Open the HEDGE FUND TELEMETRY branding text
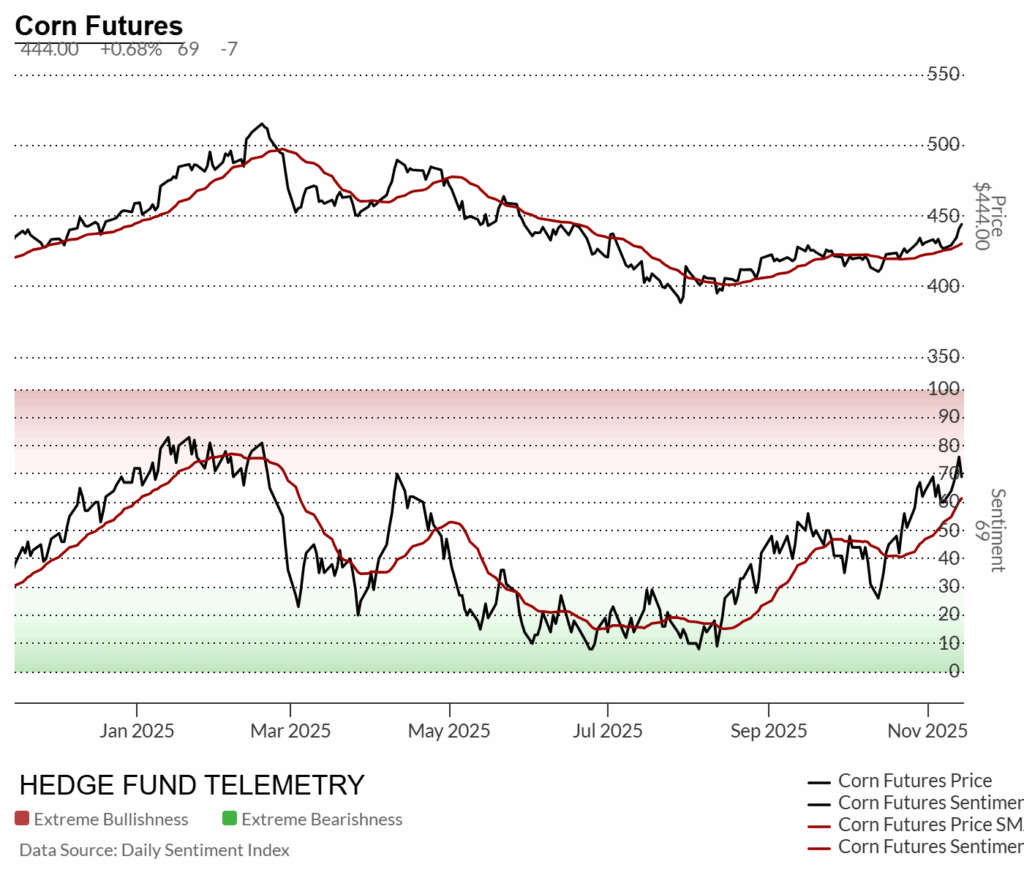The image size is (1024, 878). (192, 785)
